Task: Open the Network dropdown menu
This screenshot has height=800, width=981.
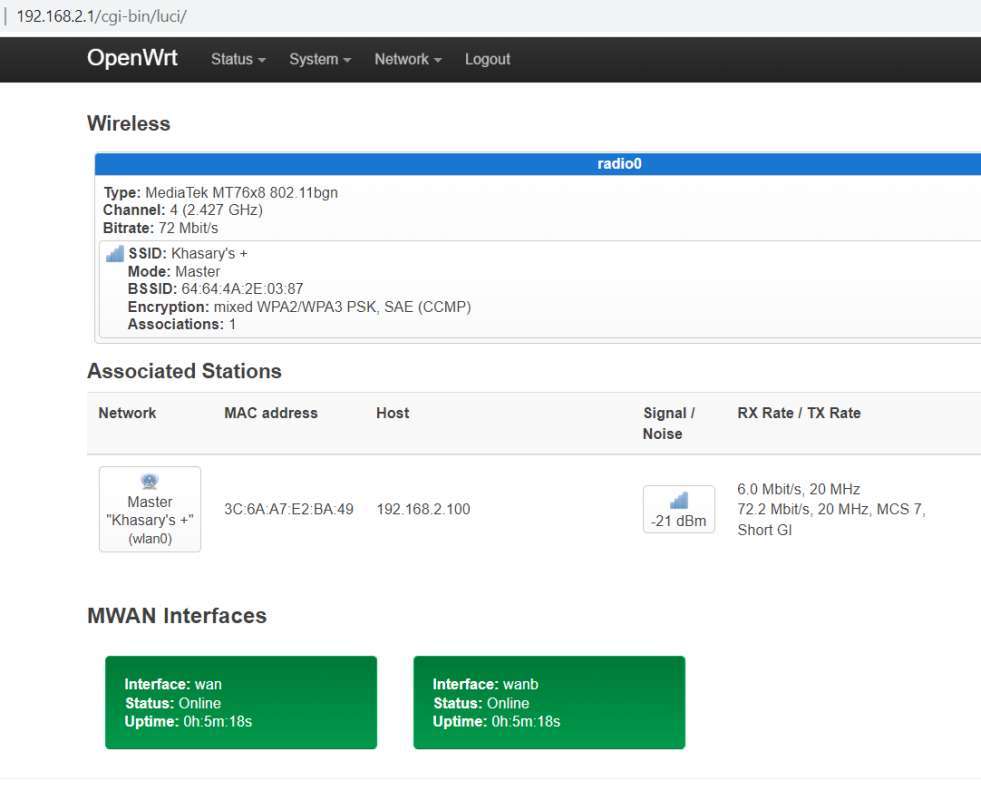Action: click(408, 60)
